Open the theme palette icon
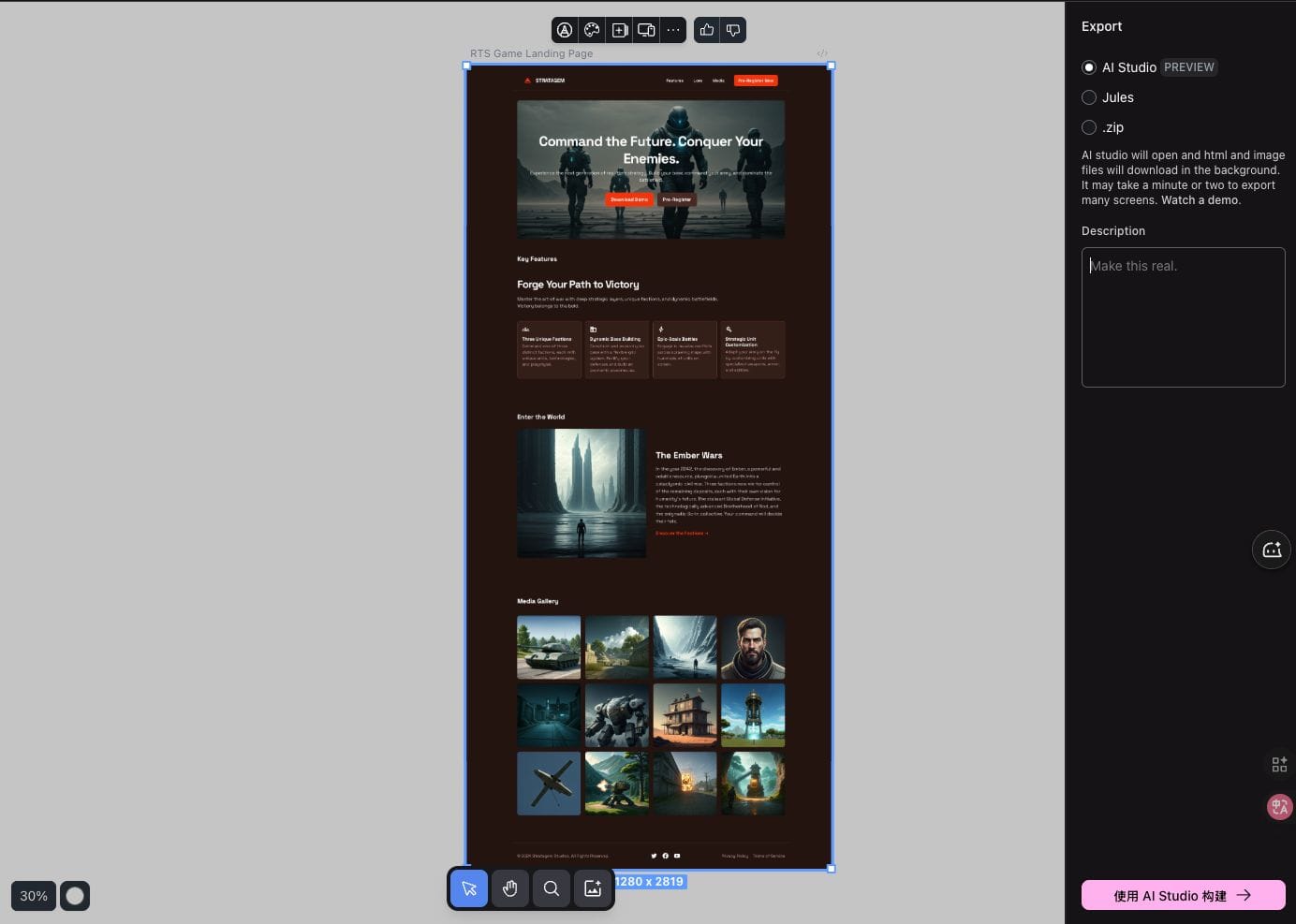 tap(592, 30)
